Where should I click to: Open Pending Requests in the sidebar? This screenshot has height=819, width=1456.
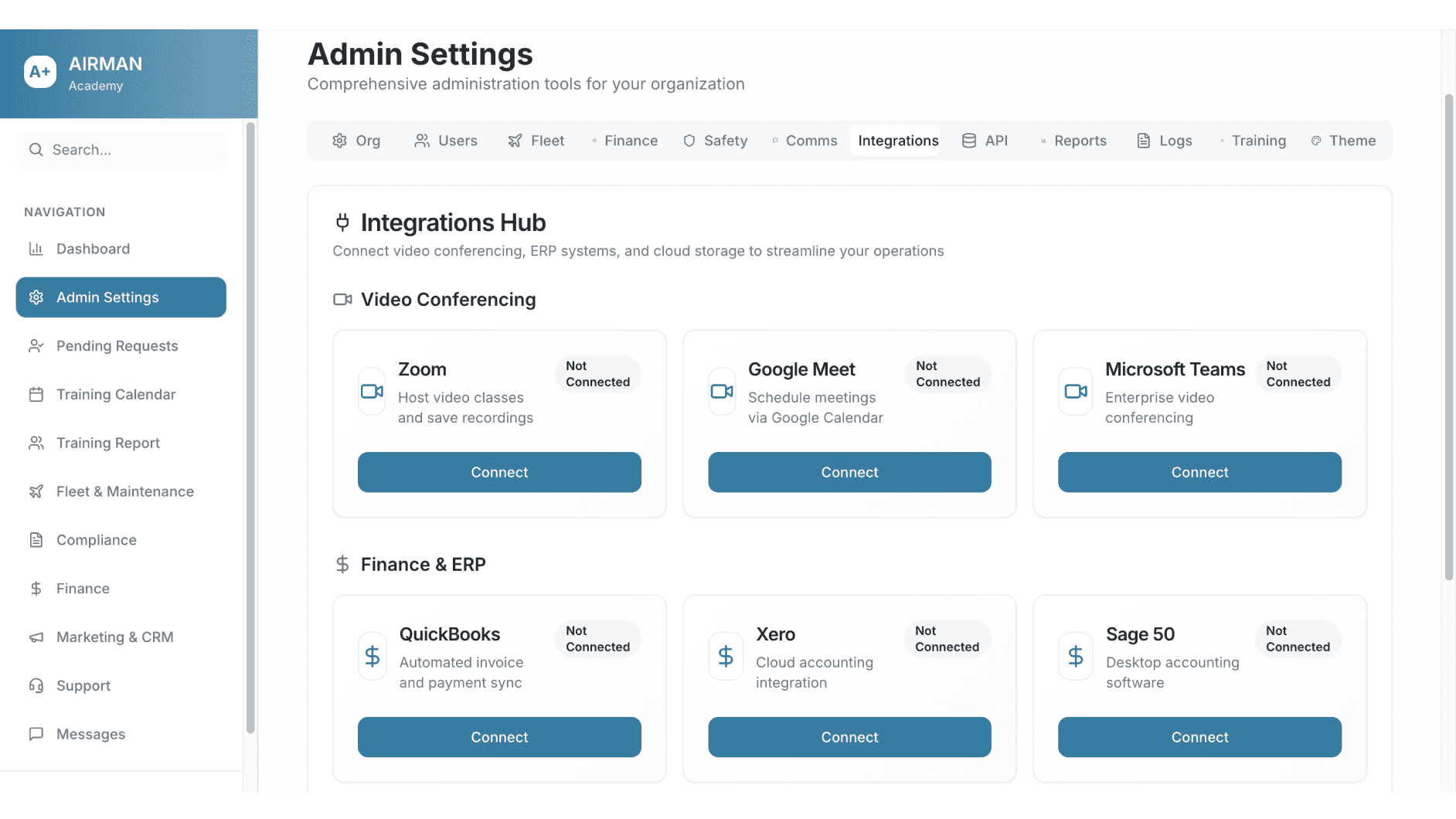(117, 346)
